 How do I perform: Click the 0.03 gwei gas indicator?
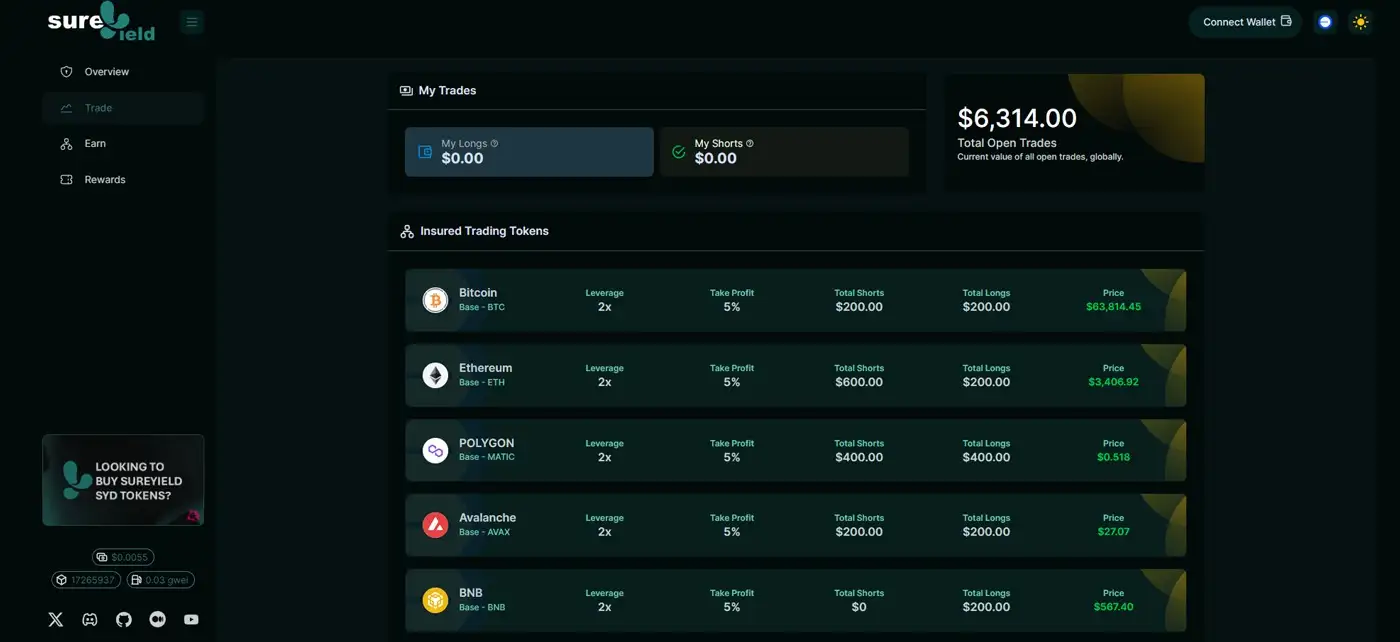click(x=160, y=580)
